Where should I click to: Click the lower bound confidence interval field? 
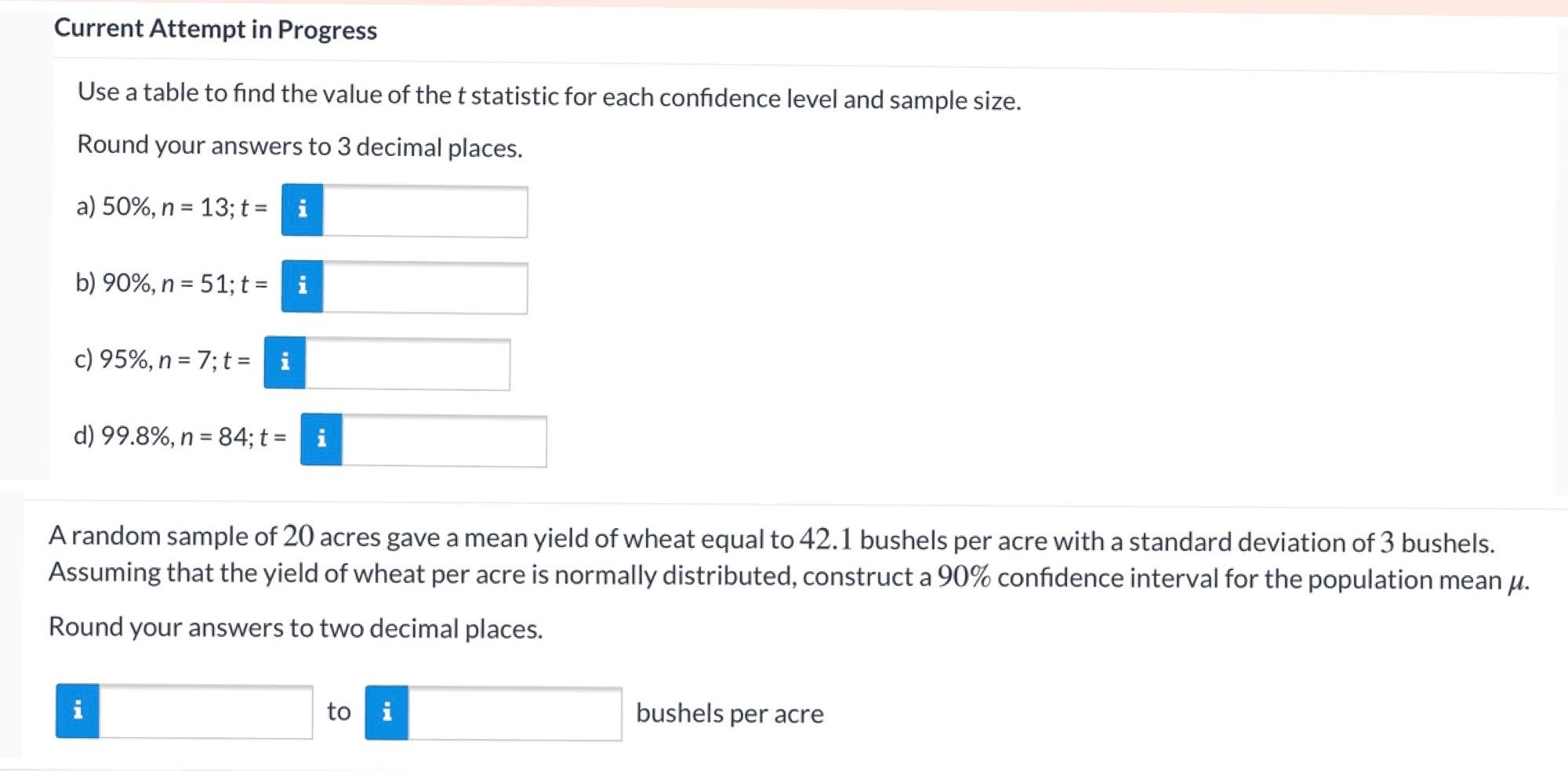click(205, 711)
